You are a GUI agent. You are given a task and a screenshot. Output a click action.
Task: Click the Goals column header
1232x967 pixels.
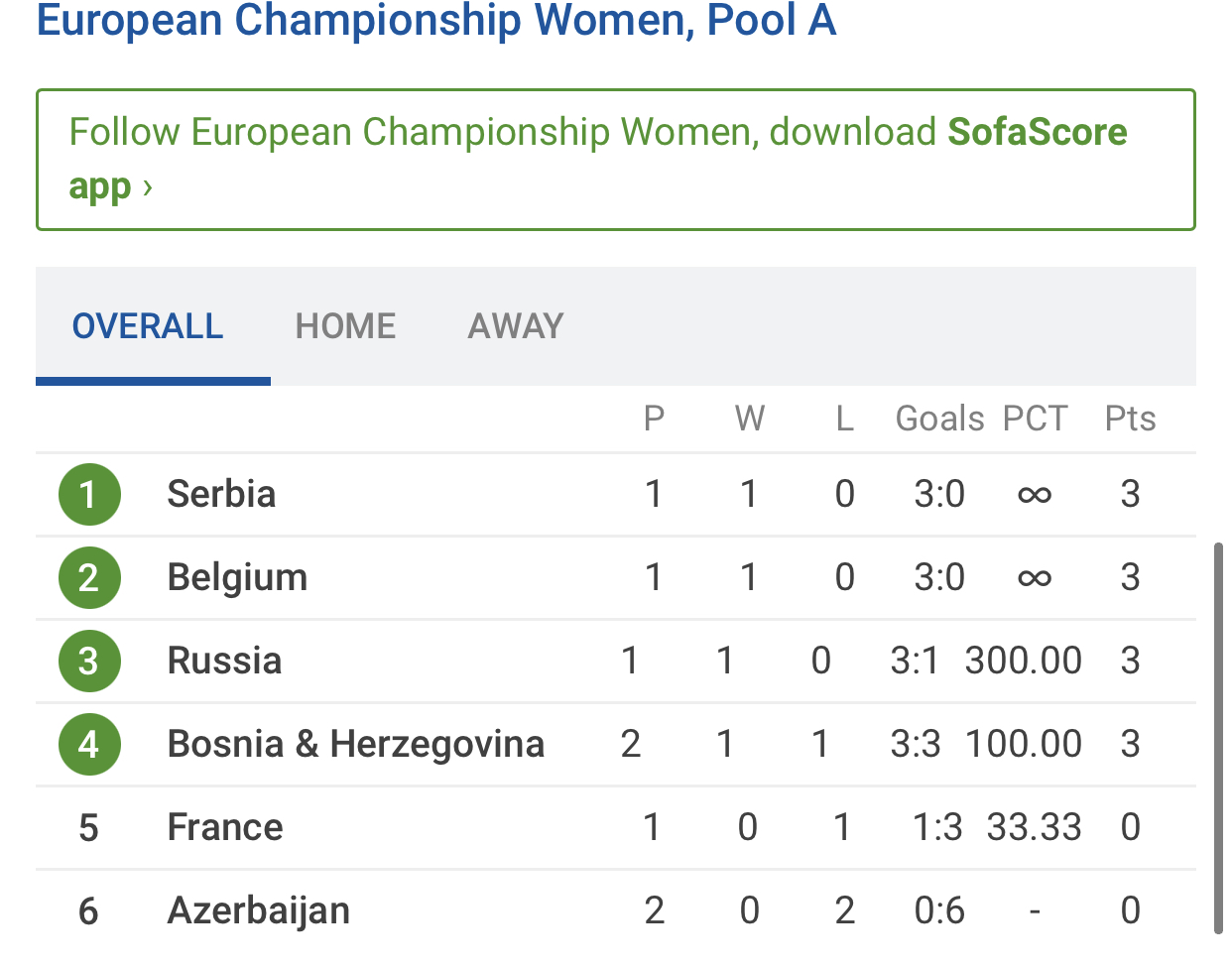point(939,419)
